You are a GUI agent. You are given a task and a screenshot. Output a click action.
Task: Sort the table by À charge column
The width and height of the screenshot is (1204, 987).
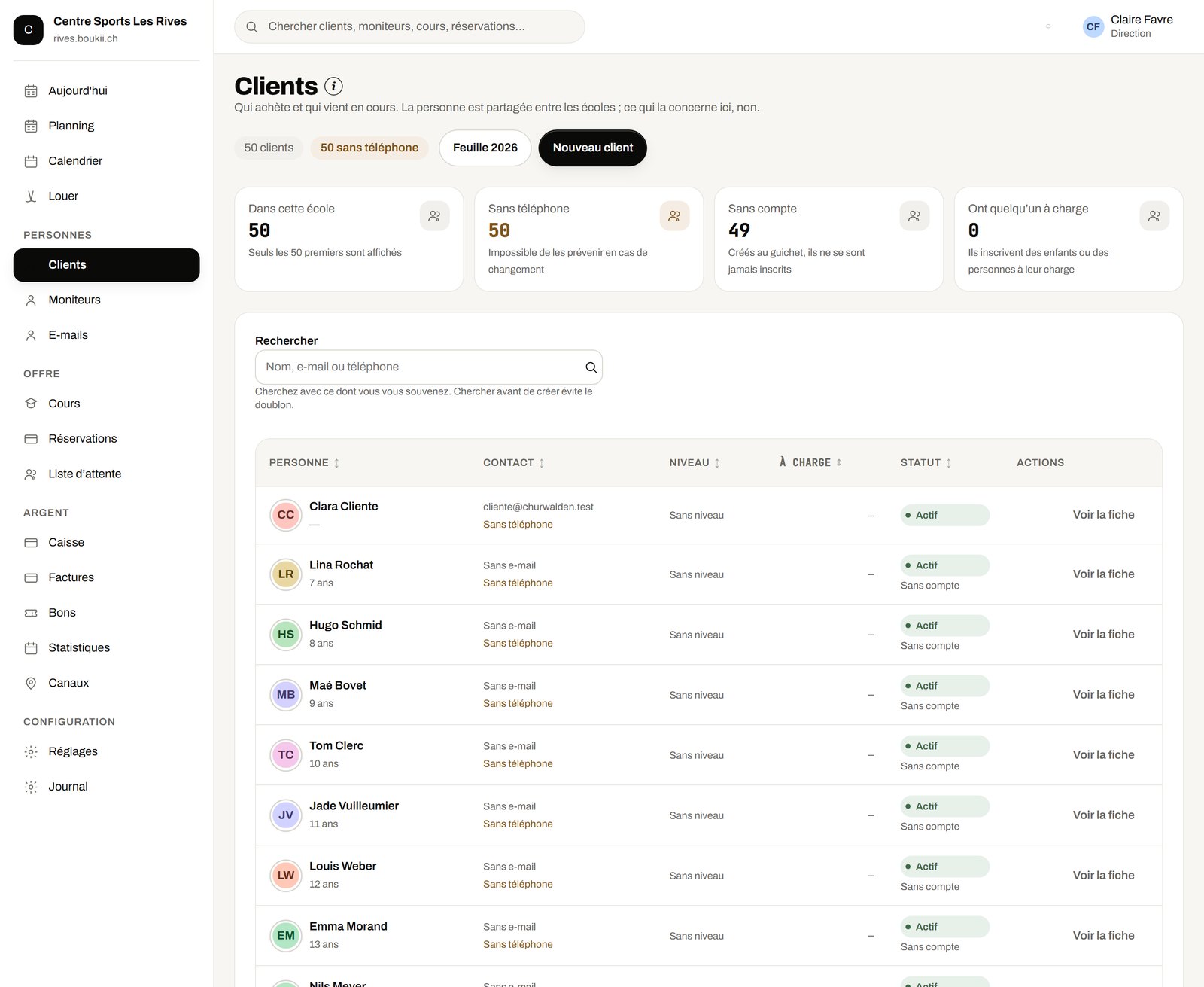(x=810, y=463)
